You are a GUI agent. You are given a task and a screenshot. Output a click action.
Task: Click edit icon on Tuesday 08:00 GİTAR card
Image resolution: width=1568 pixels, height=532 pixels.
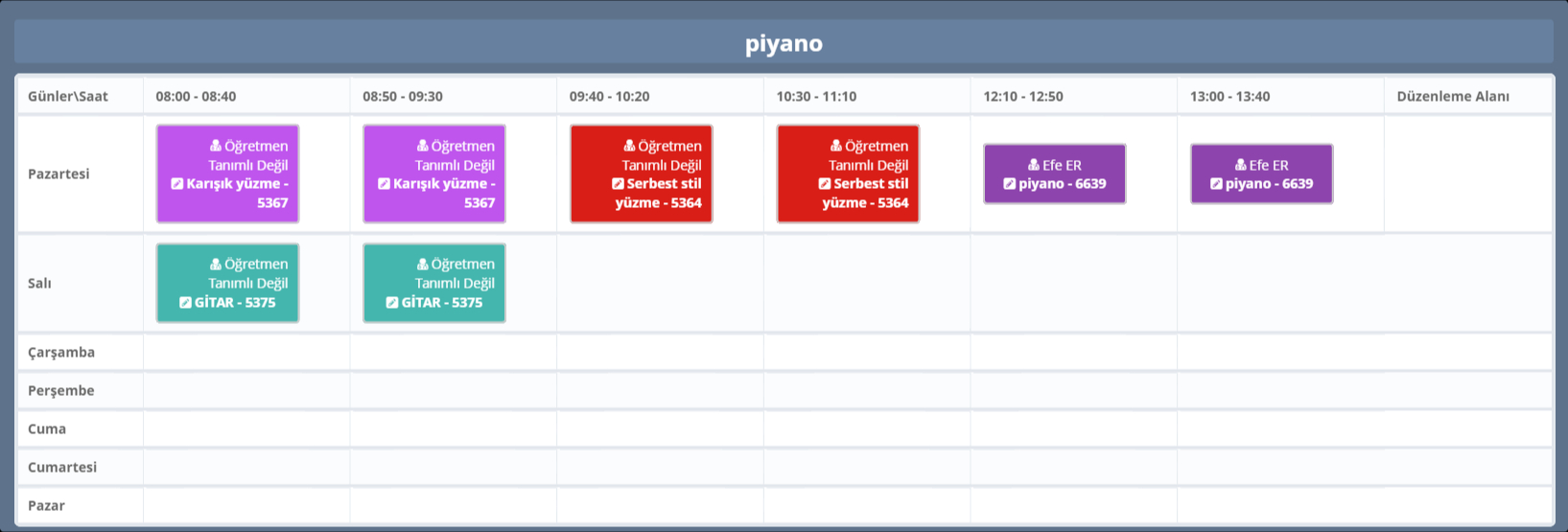[185, 303]
